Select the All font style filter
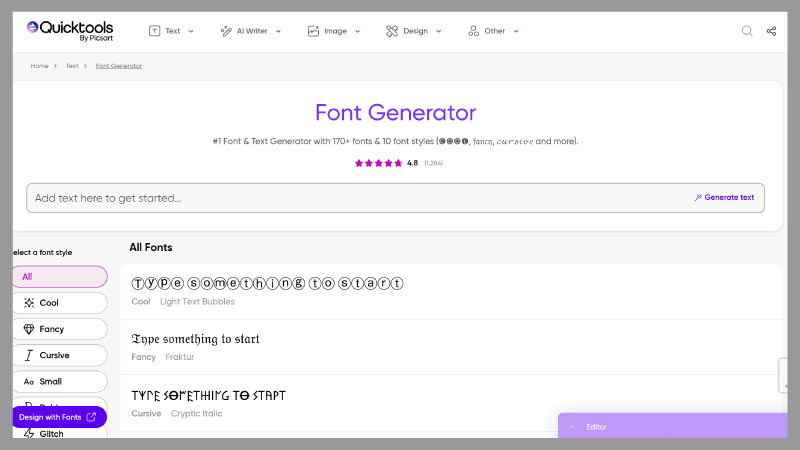 click(x=60, y=277)
